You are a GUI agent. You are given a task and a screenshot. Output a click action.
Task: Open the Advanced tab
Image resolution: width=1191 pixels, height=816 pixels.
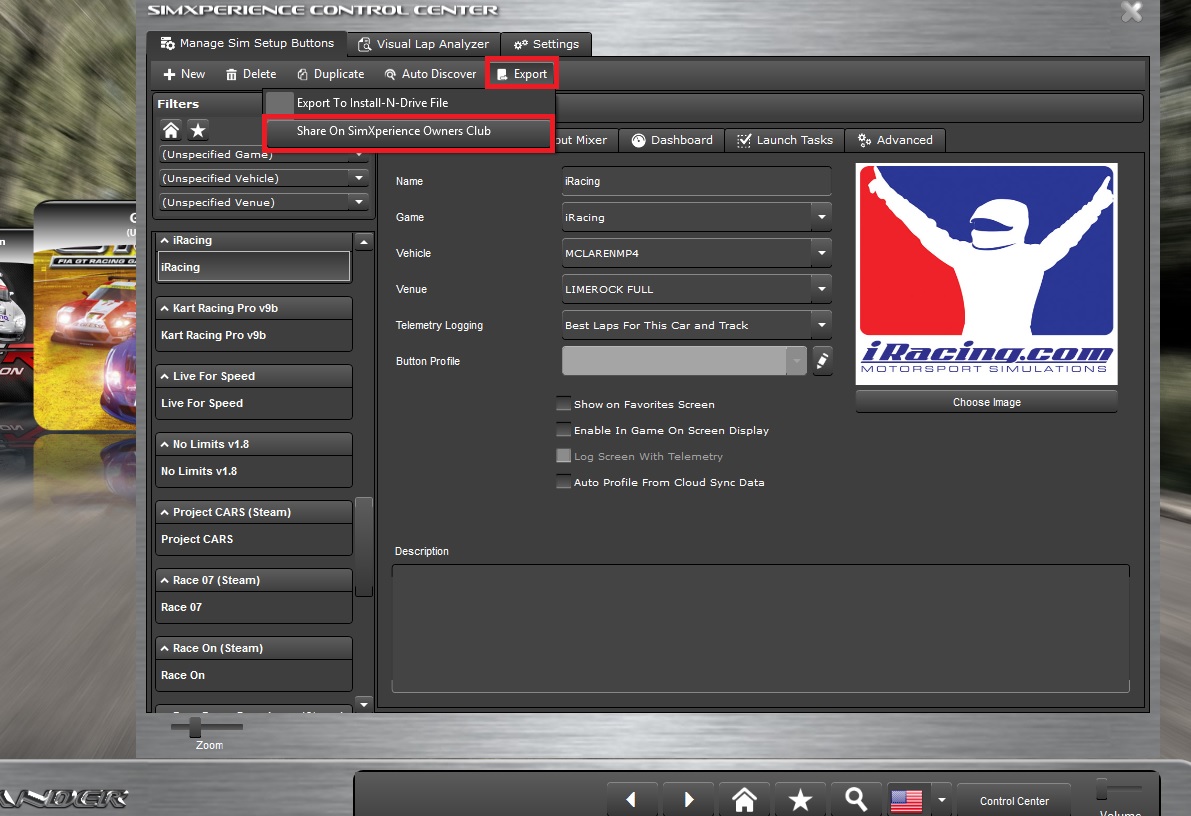tap(895, 140)
